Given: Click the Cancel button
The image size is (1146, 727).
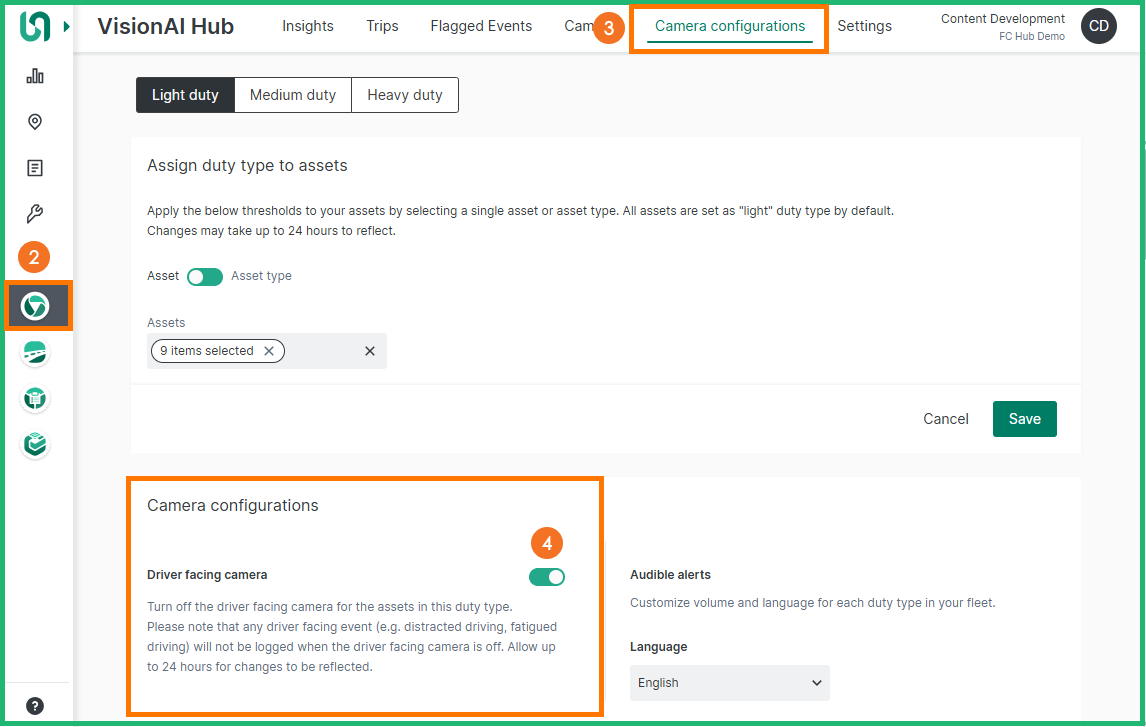Looking at the screenshot, I should tap(945, 419).
